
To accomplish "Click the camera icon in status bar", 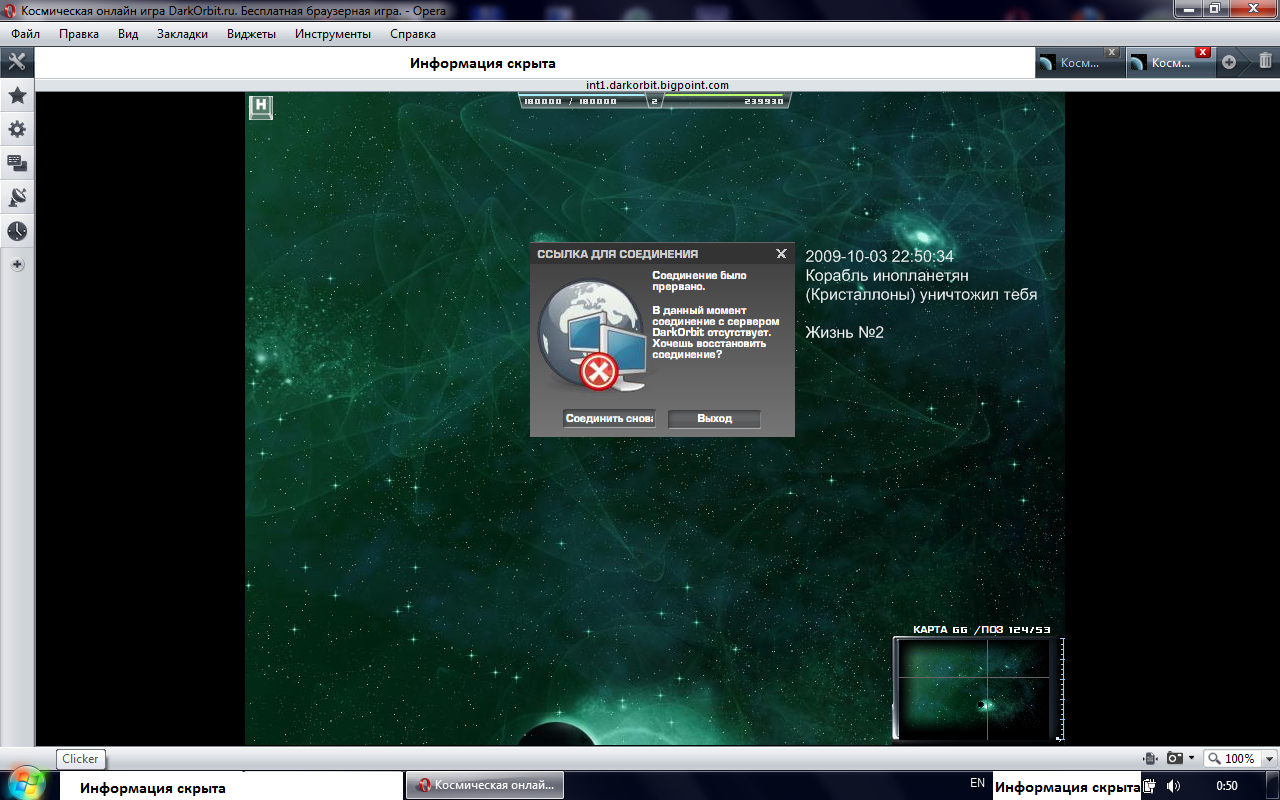I will point(1176,759).
